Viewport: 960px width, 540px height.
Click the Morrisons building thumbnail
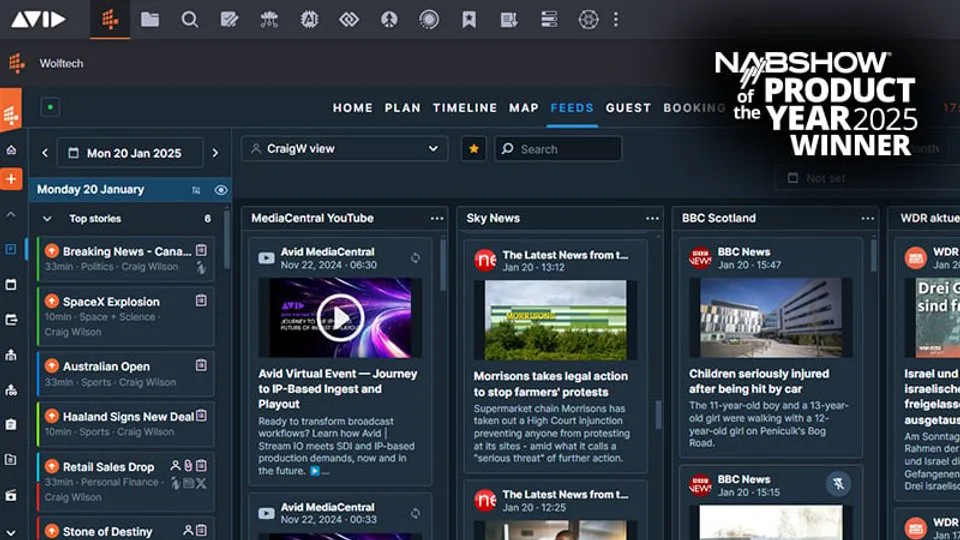coord(556,320)
